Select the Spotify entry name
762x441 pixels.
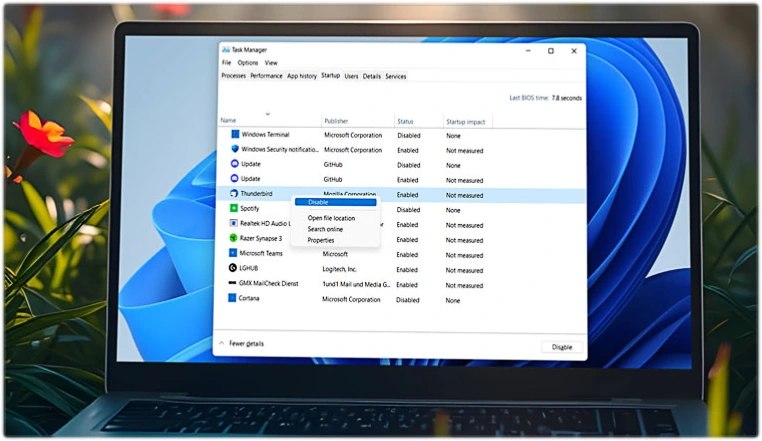tap(250, 209)
